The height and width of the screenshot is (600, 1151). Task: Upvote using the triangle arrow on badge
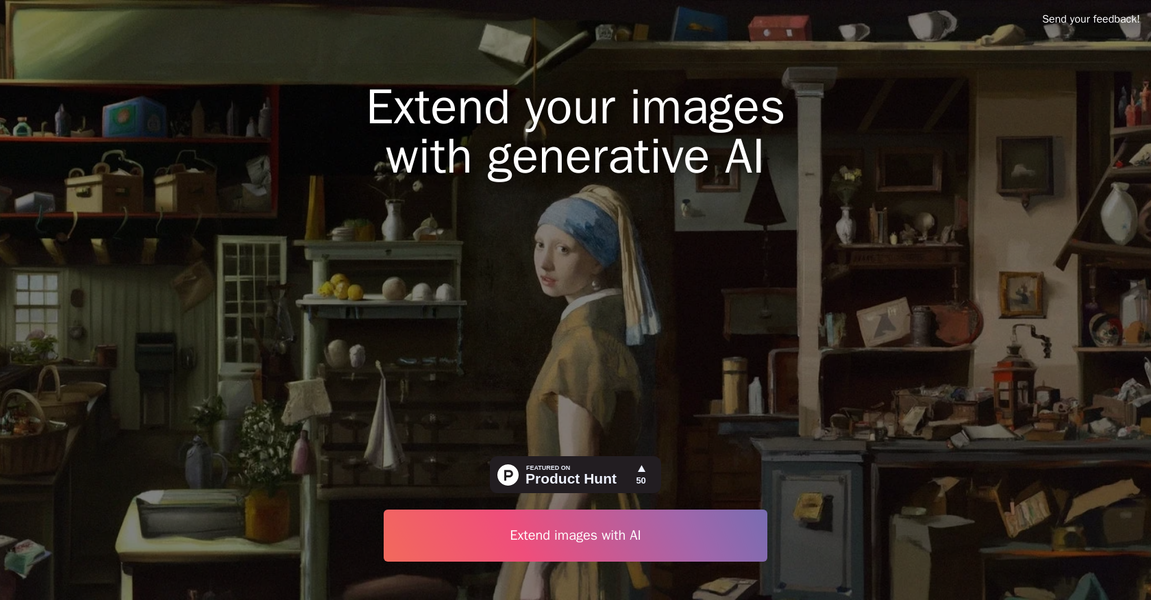point(640,467)
